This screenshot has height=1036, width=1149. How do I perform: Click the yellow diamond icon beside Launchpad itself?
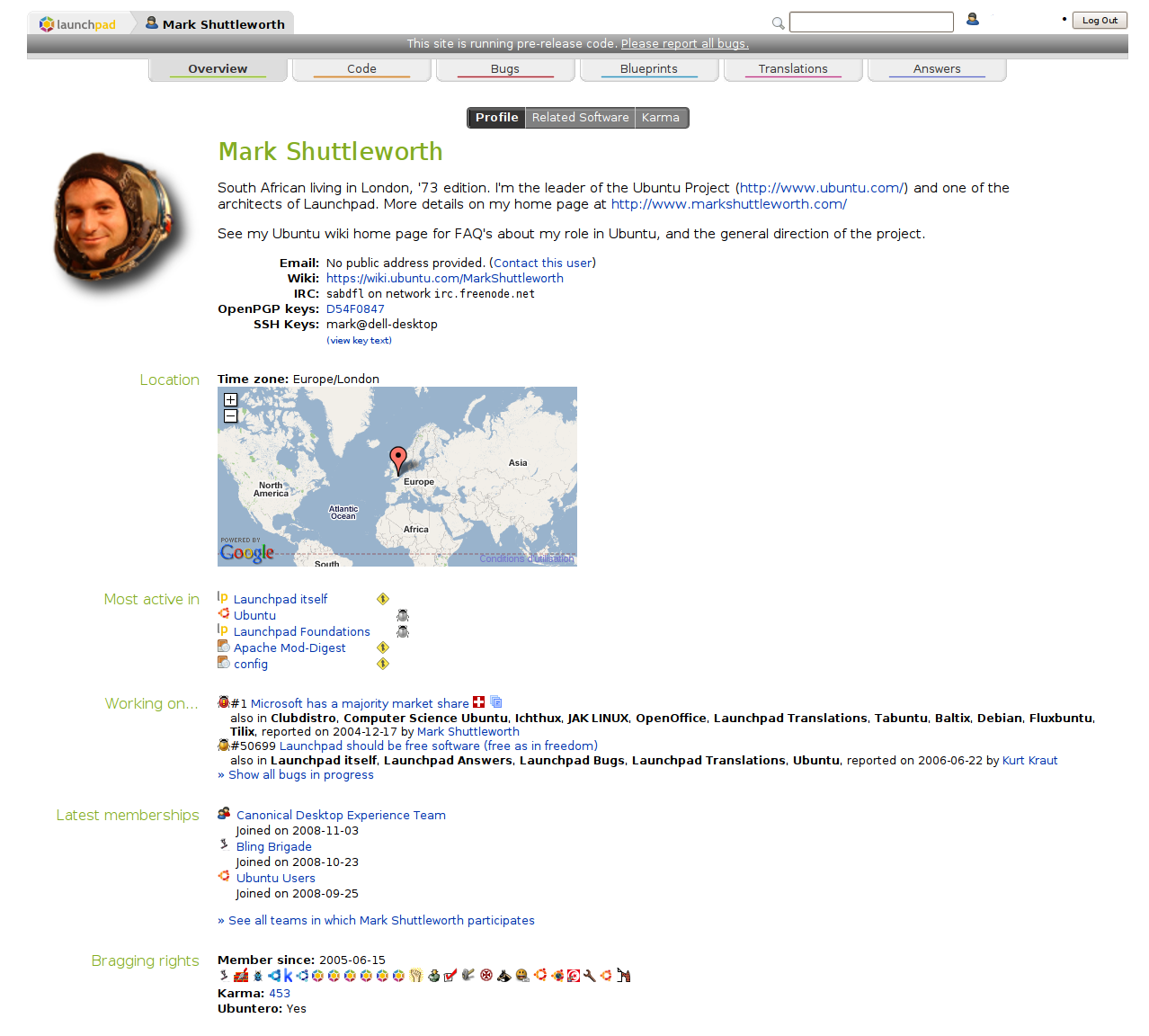coord(383,599)
